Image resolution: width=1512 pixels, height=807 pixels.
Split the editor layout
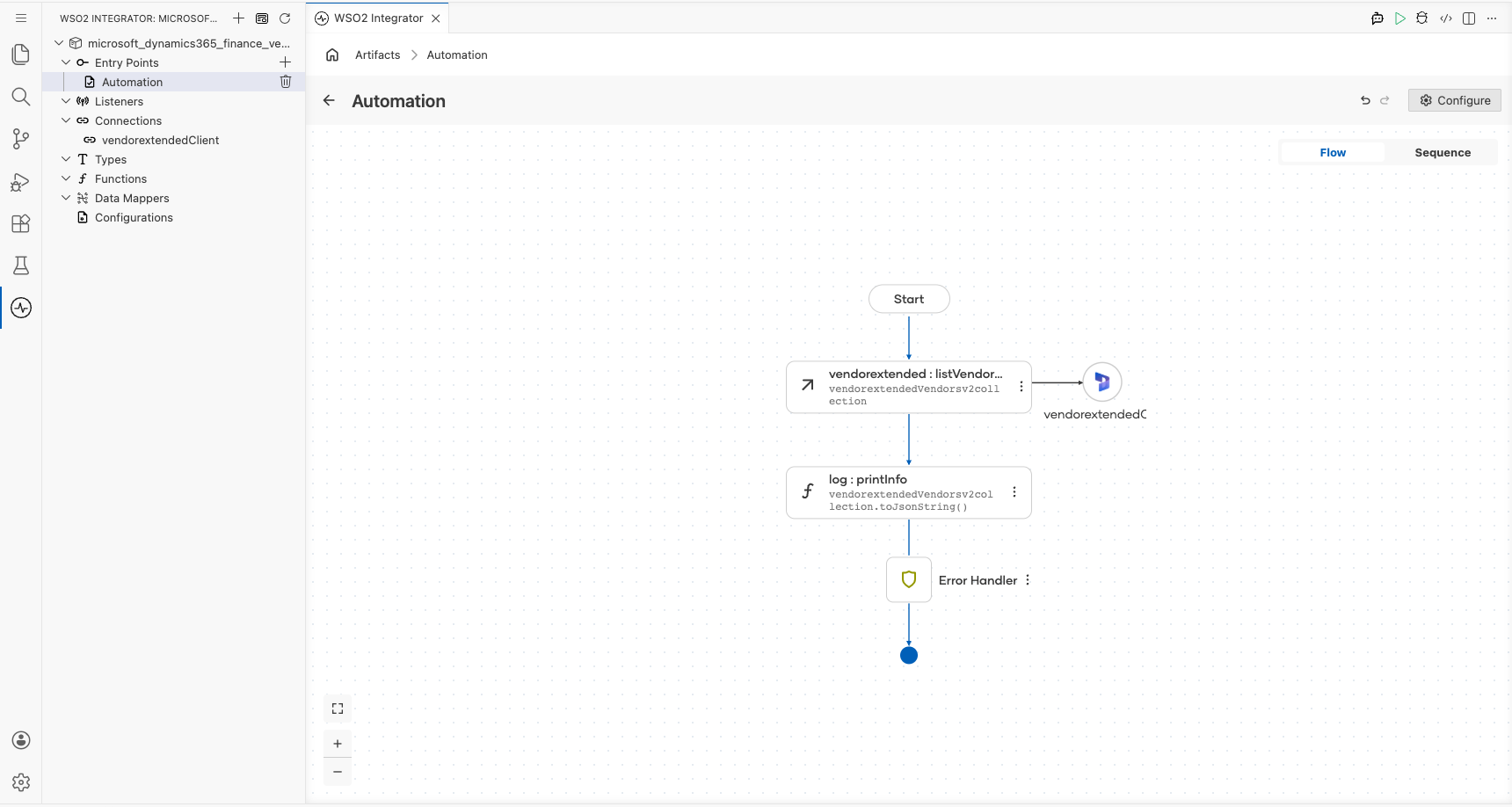[1469, 18]
